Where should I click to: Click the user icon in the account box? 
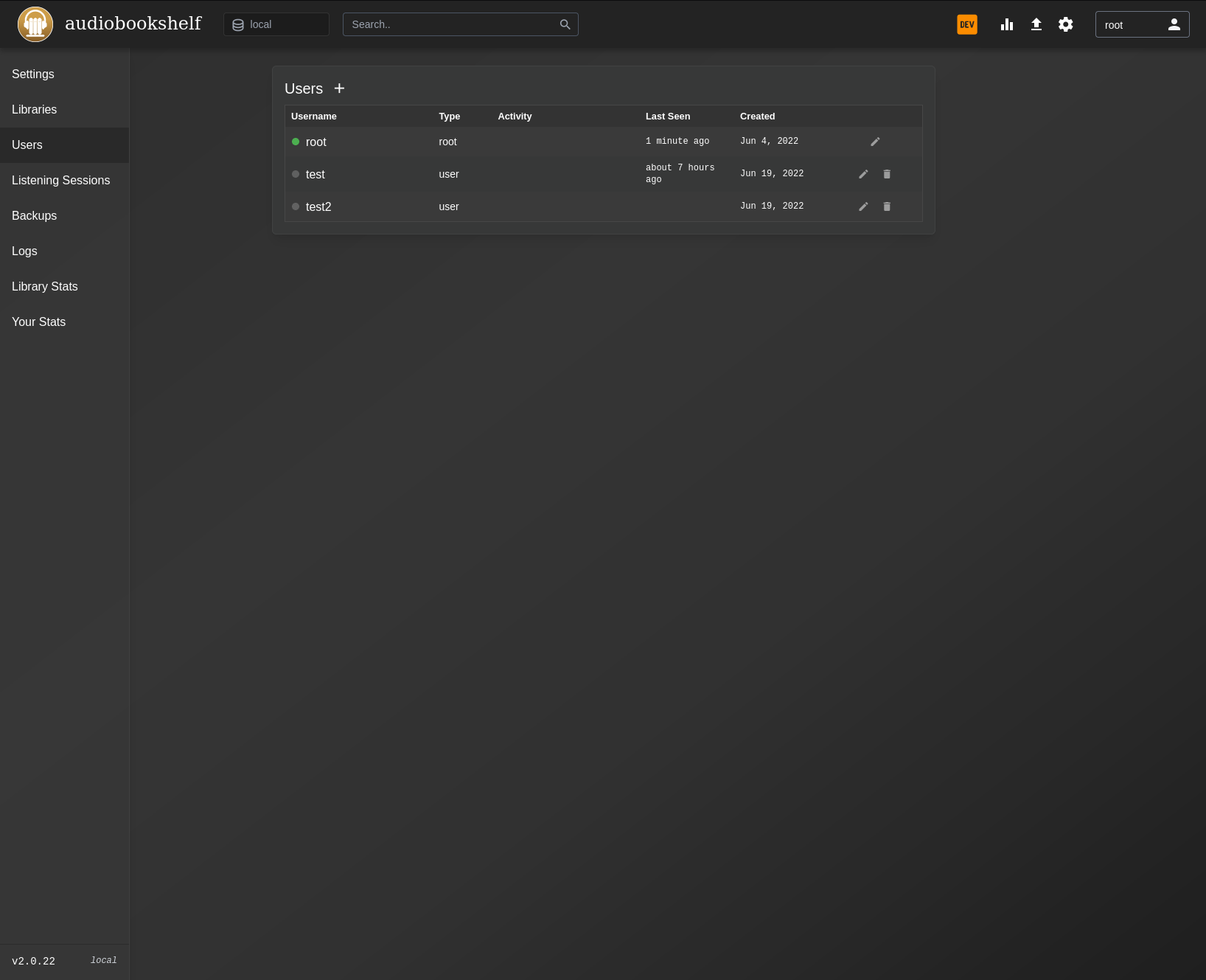pyautogui.click(x=1174, y=24)
